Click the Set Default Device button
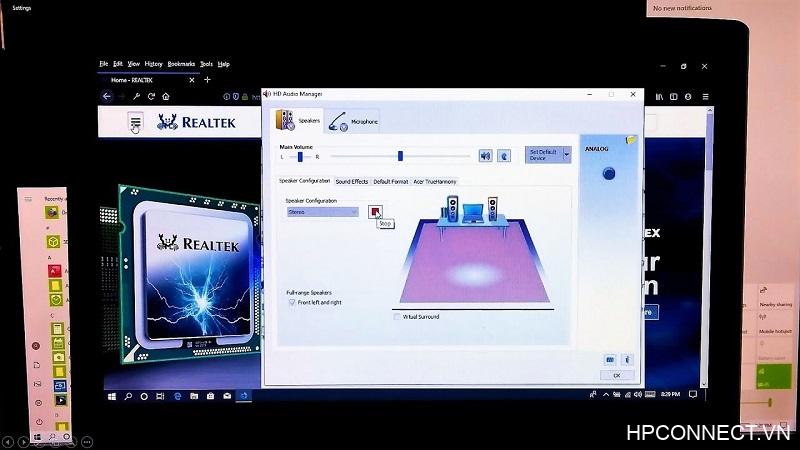This screenshot has width=800, height=450. coord(543,155)
